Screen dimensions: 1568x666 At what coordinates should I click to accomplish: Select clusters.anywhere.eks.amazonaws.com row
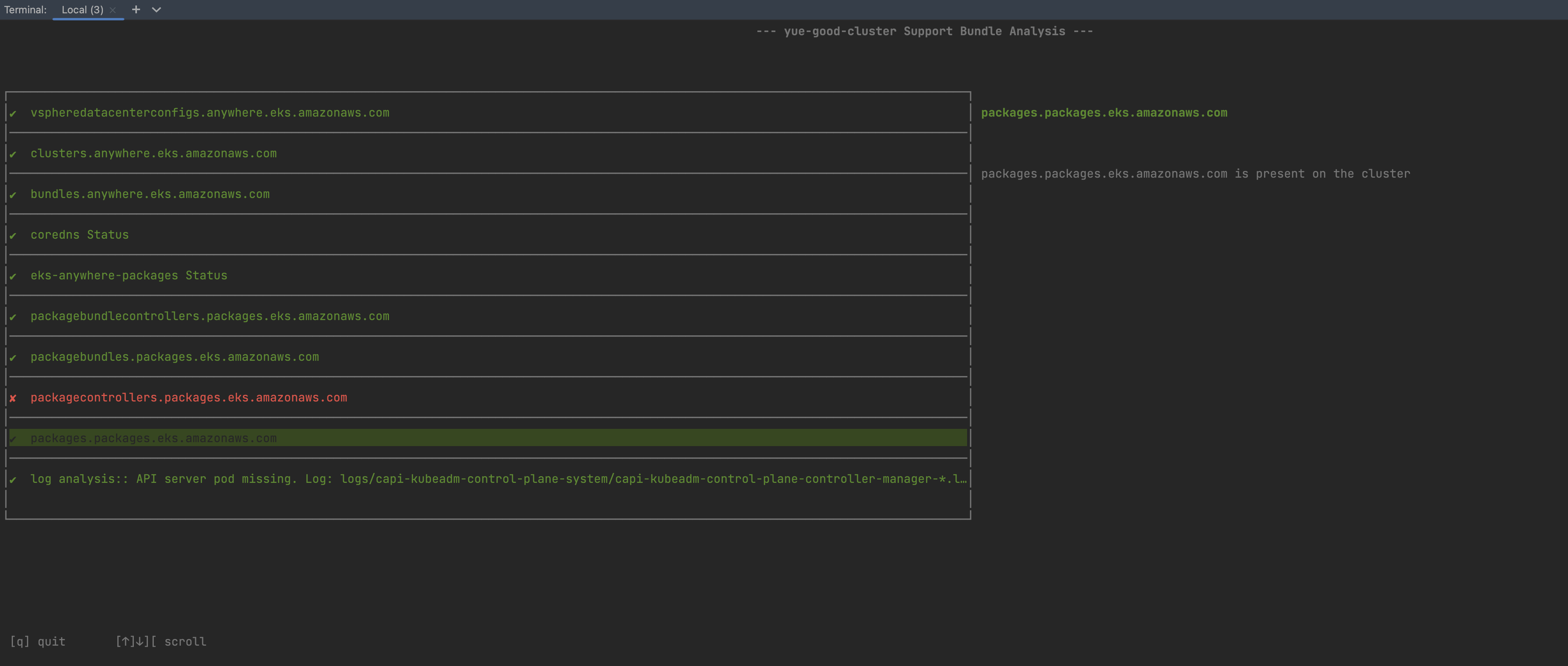(x=153, y=153)
